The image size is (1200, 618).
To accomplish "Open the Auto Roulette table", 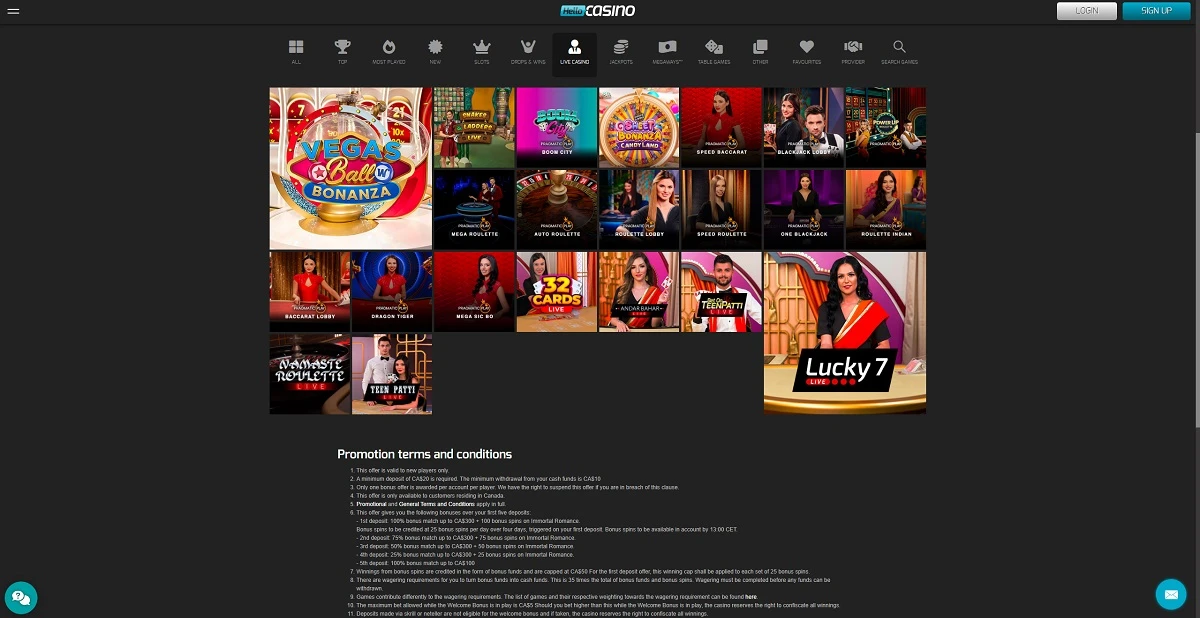I will click(557, 209).
